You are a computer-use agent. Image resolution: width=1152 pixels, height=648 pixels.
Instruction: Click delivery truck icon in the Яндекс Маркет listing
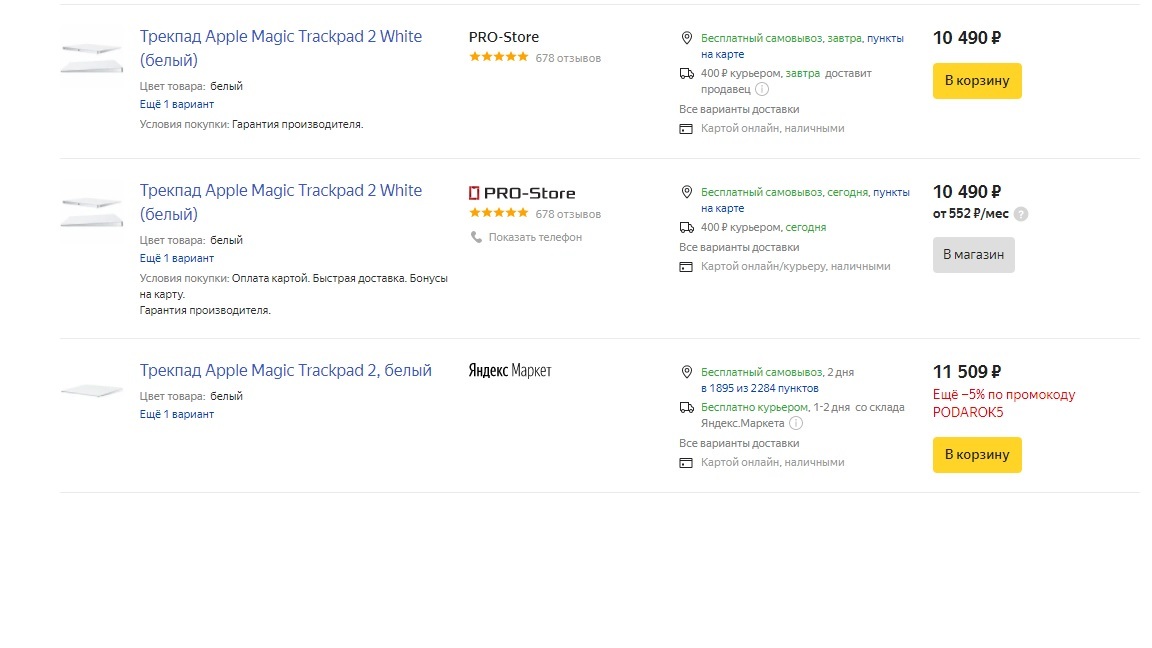pyautogui.click(x=686, y=407)
